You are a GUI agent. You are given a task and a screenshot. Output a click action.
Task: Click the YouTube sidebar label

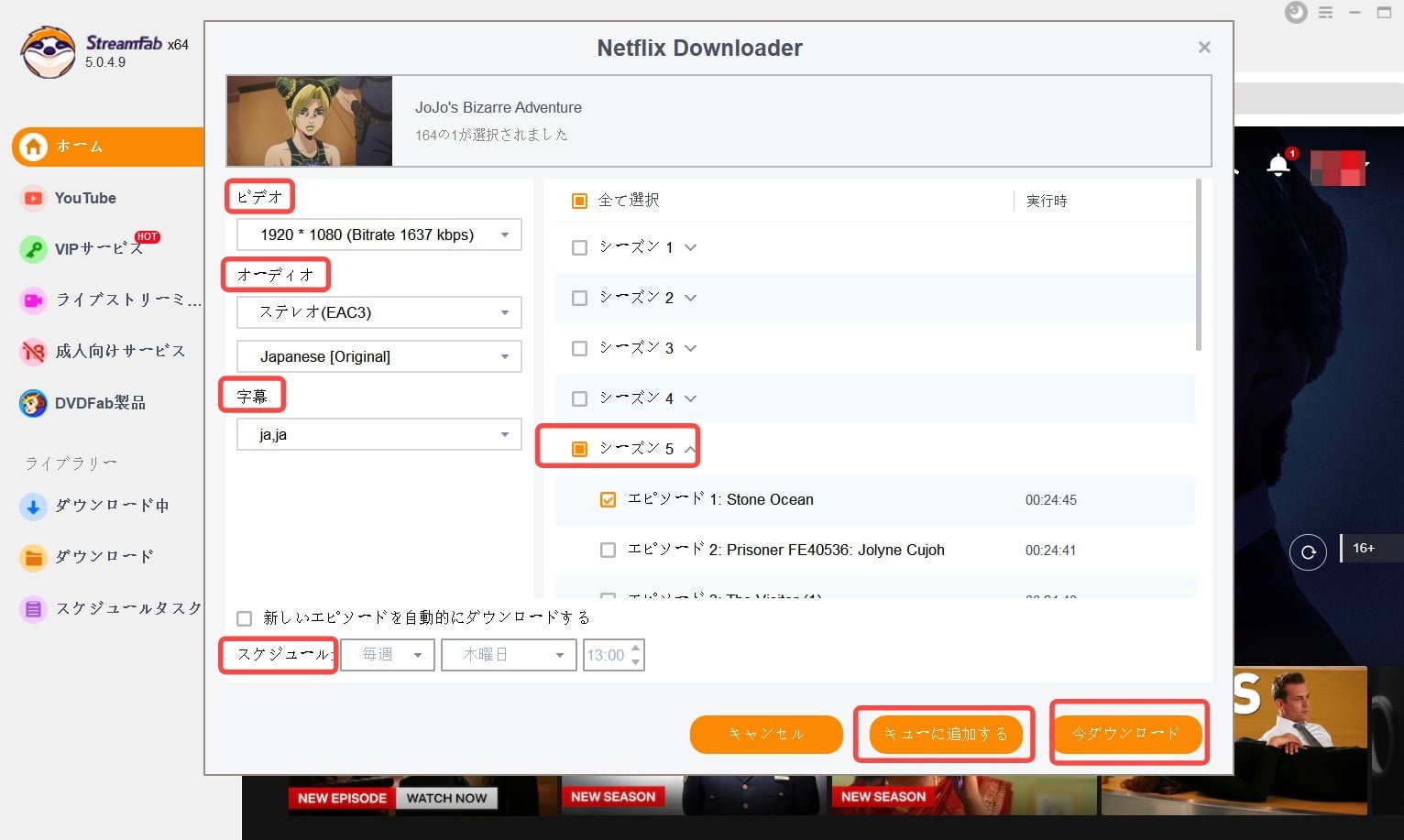tap(85, 198)
